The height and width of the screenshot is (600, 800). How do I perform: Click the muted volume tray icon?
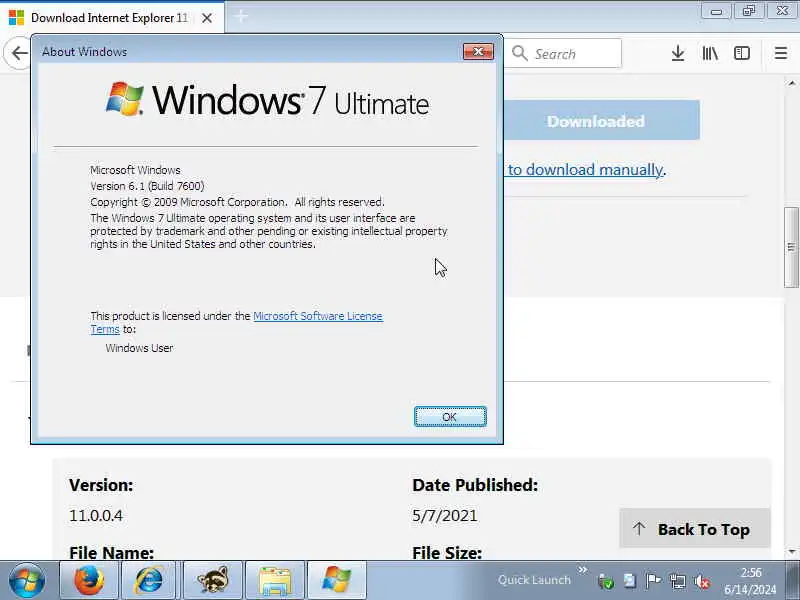pos(702,581)
